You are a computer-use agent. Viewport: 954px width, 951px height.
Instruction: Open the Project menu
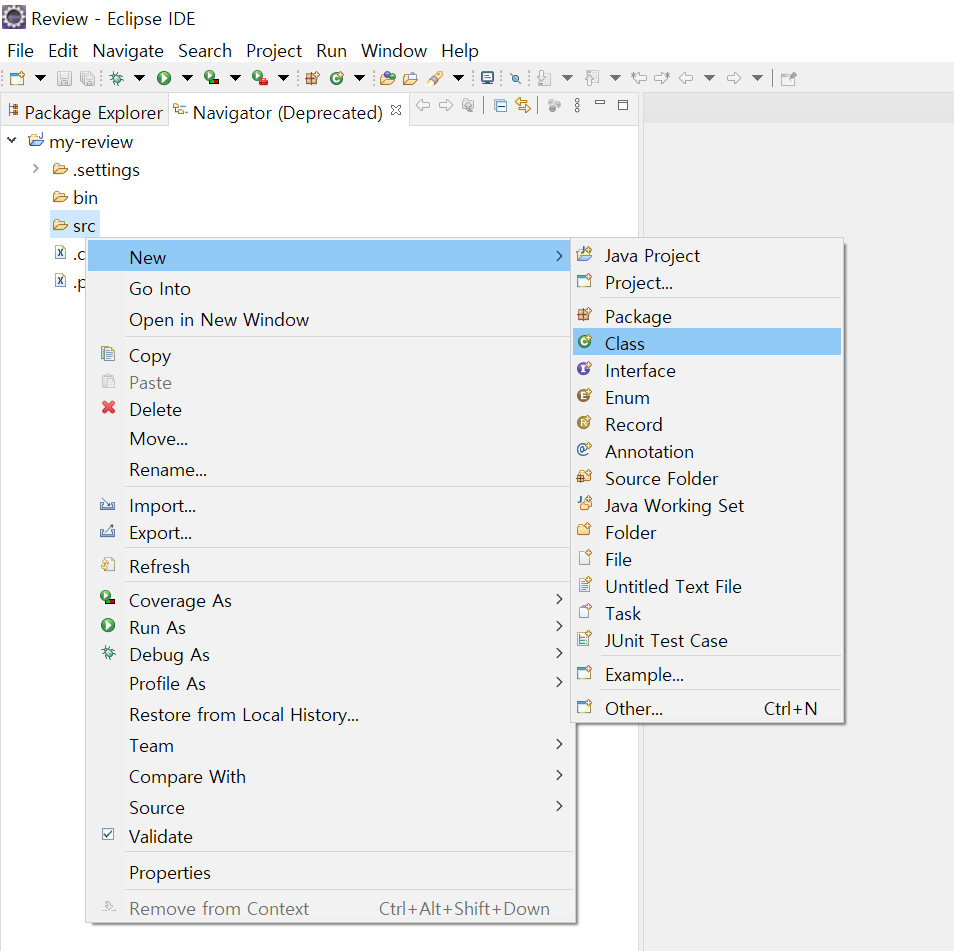[x=274, y=51]
